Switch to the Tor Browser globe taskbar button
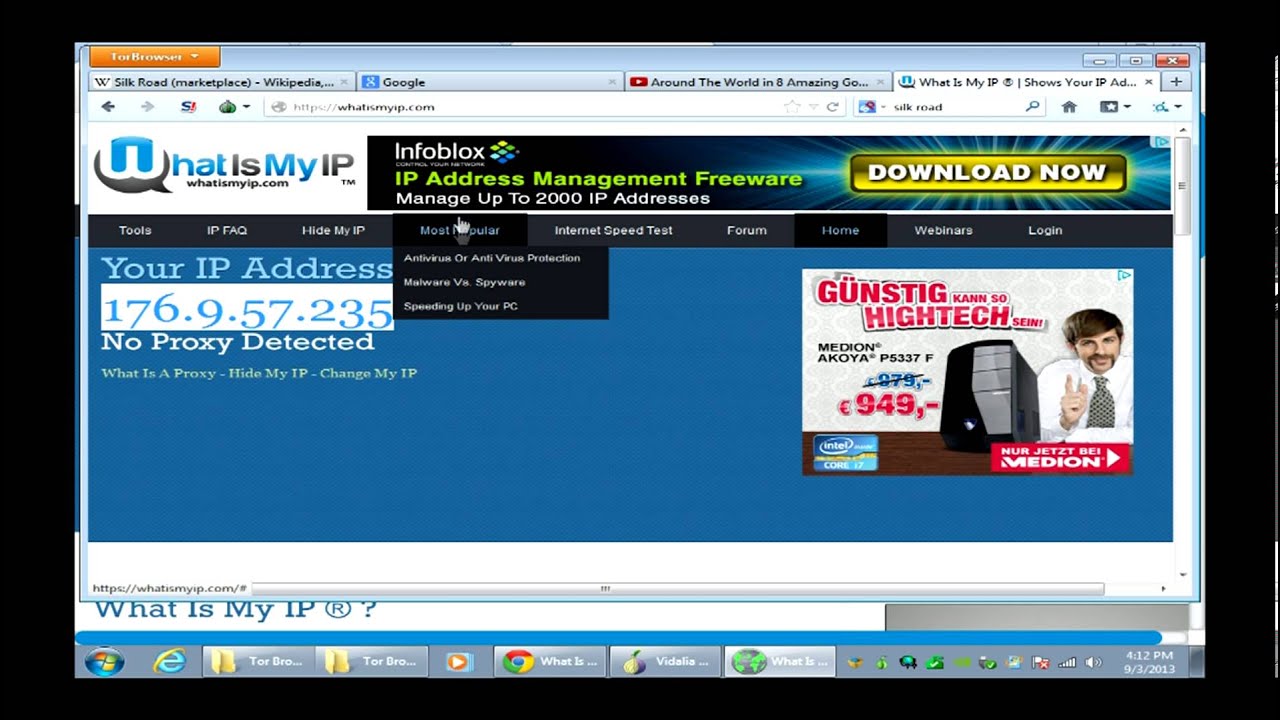The image size is (1280, 720). (781, 661)
